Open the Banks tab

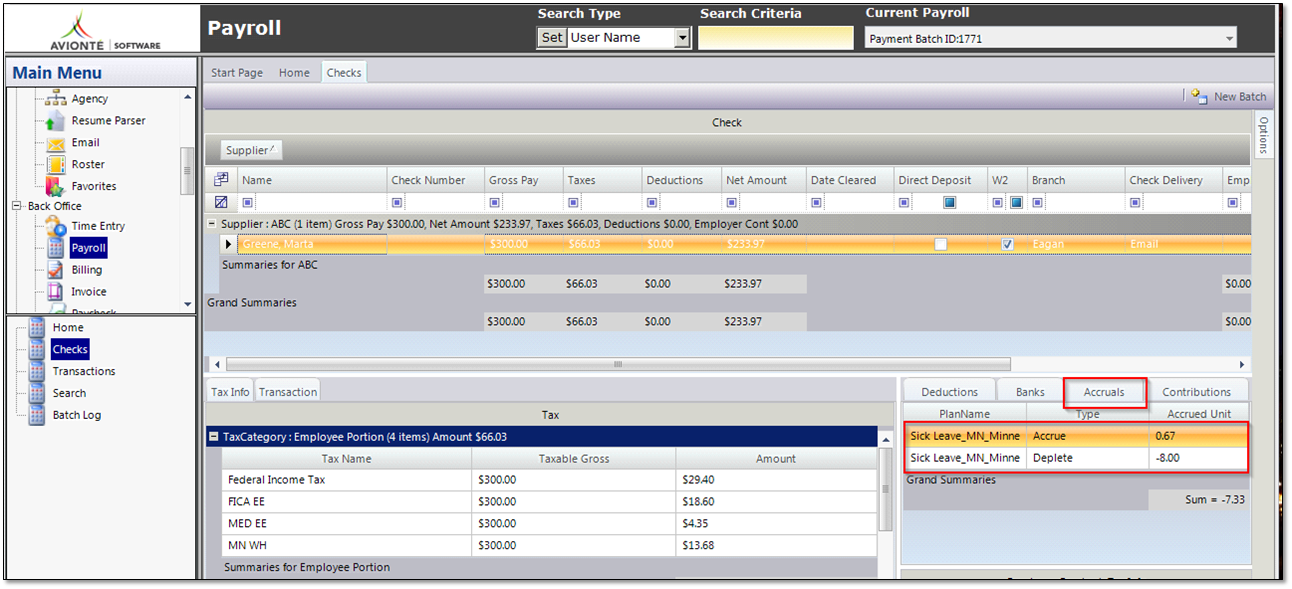click(x=1030, y=392)
